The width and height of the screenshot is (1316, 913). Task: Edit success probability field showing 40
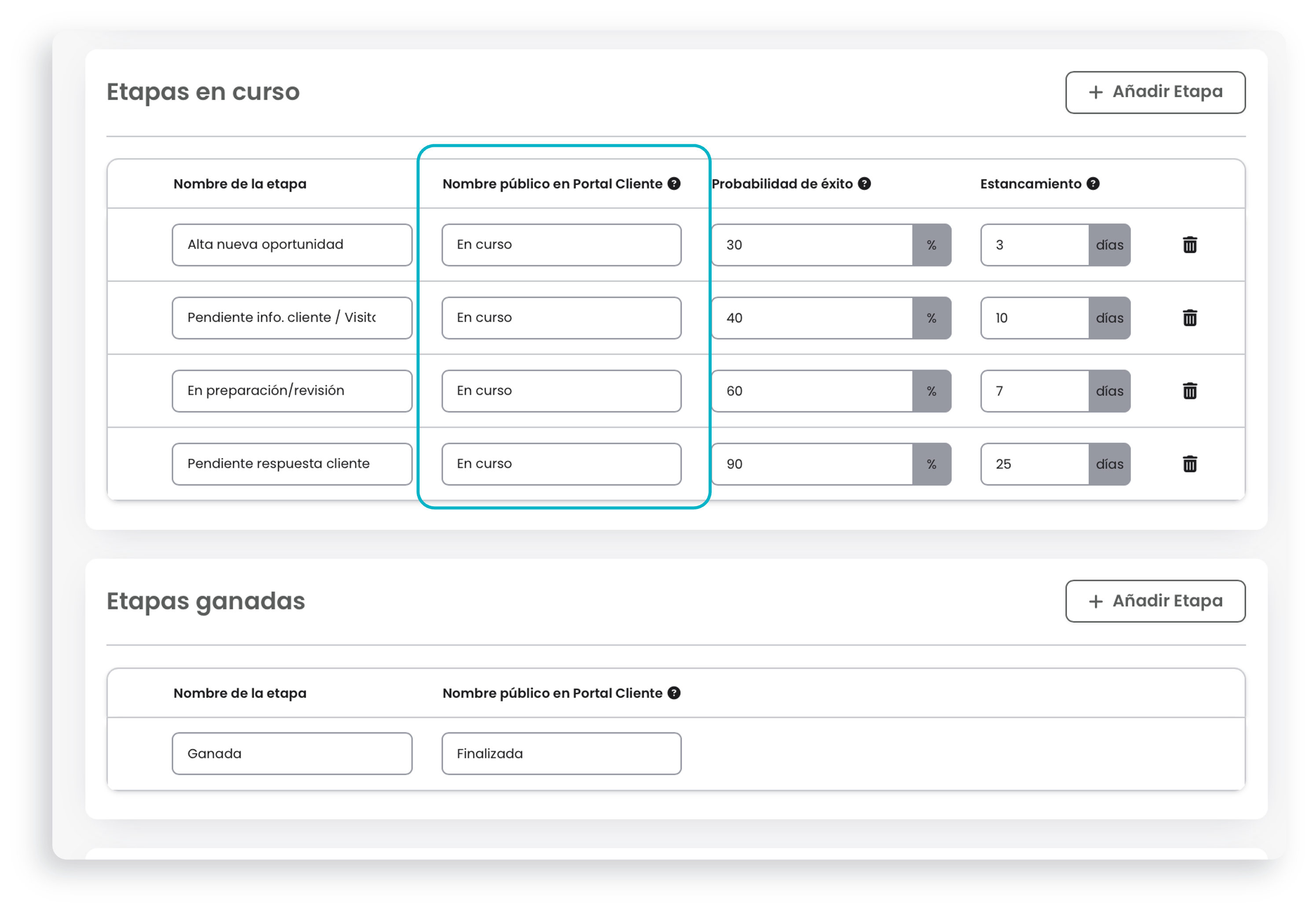tap(812, 318)
